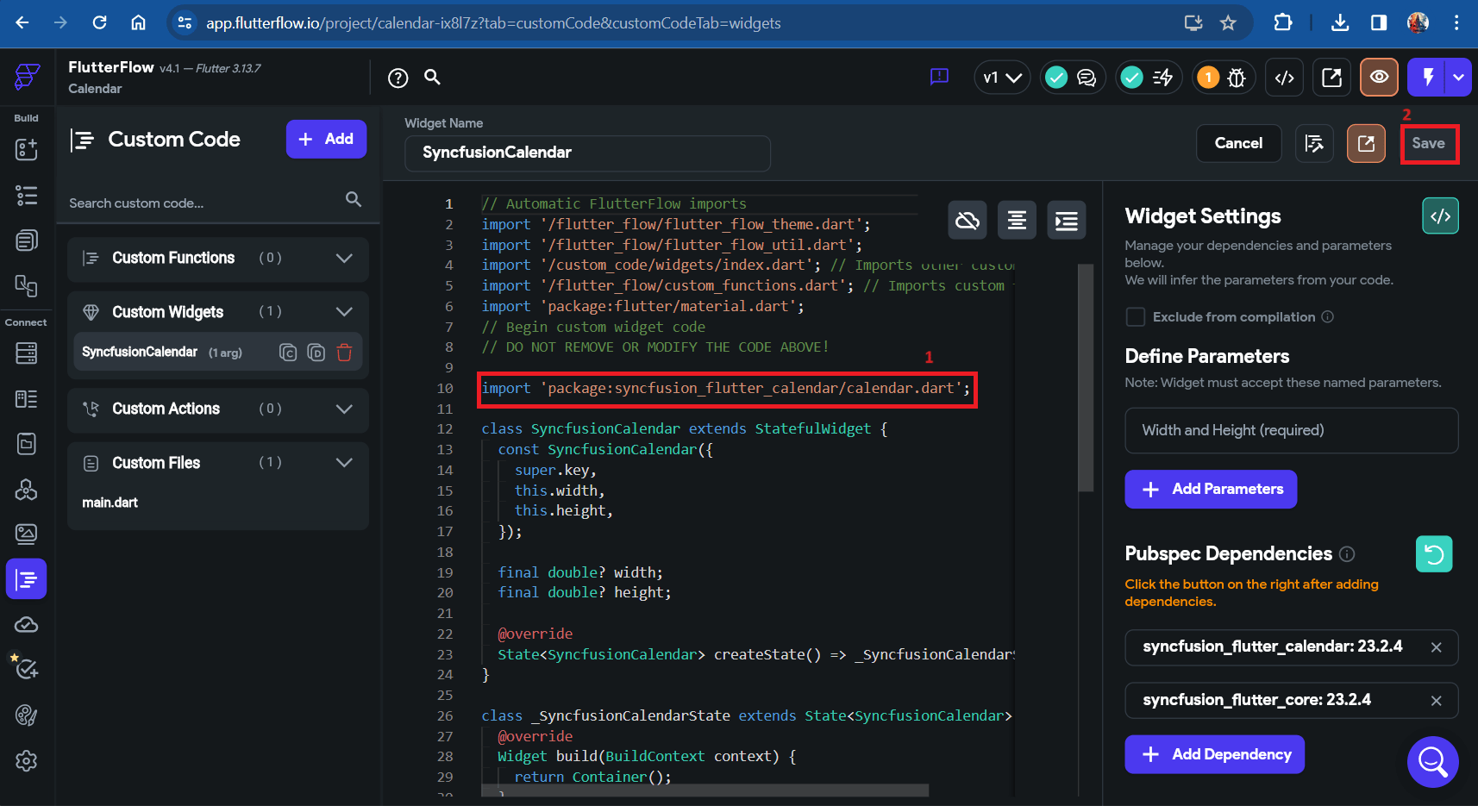Click the orange open in new window icon
1478x812 pixels.
point(1366,143)
